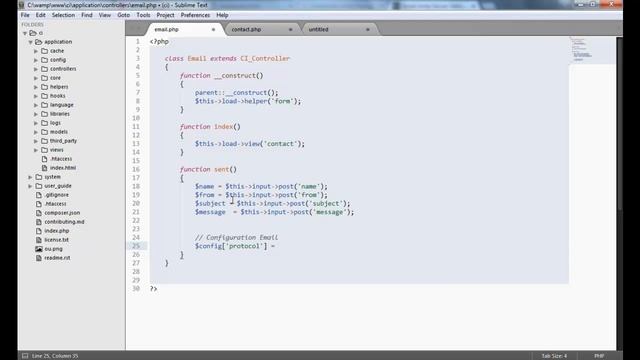The image size is (640, 360).
Task: Expand the controllers folder arrow
Action: coord(36,69)
